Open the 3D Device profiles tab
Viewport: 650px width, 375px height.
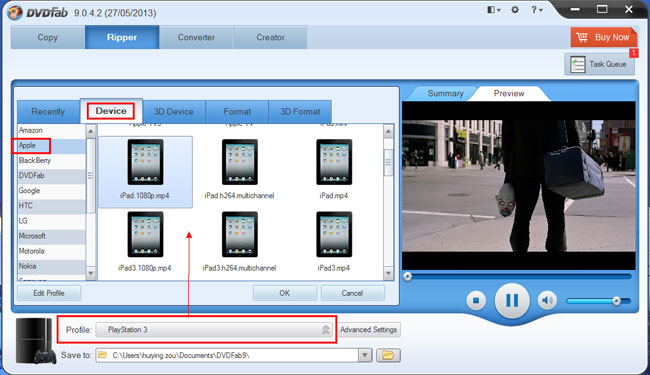click(174, 112)
